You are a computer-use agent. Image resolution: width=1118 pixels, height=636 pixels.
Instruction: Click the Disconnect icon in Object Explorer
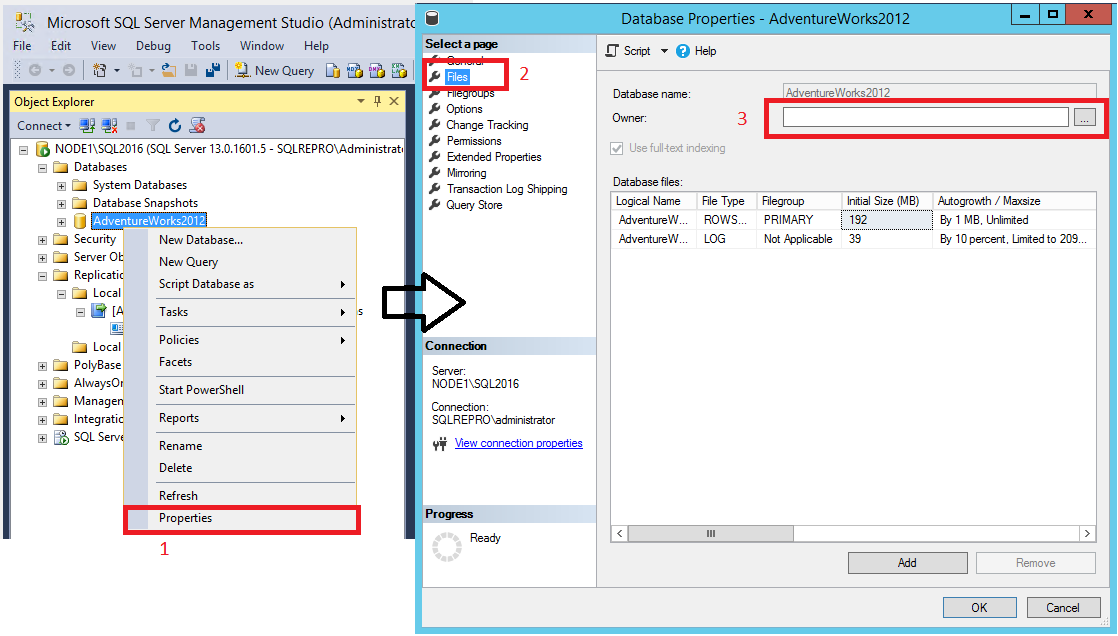[109, 125]
